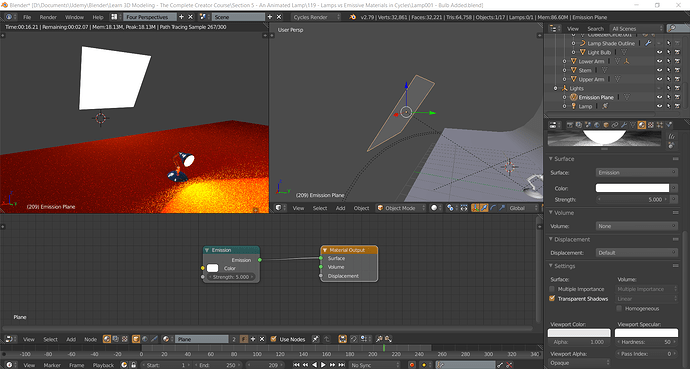Click the record auto-keyframe button
The width and height of the screenshot is (690, 369).
click(412, 365)
